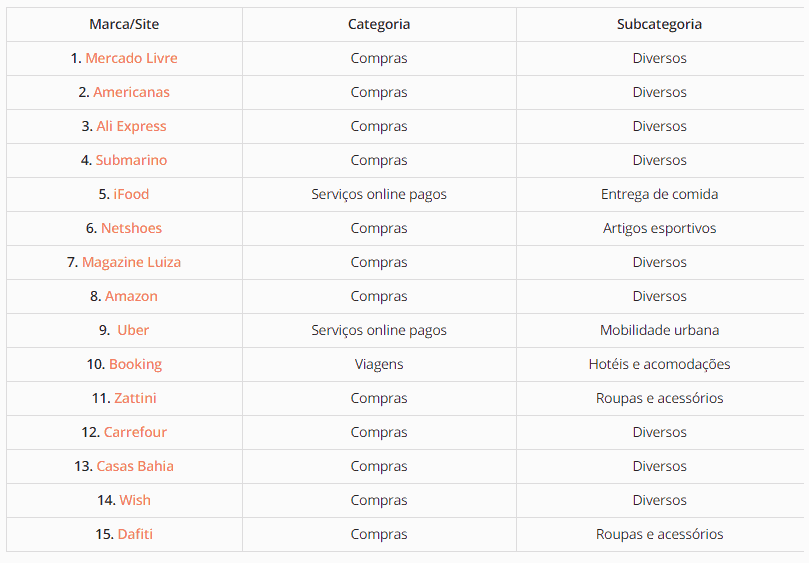Select the Categoria column header

[379, 24]
